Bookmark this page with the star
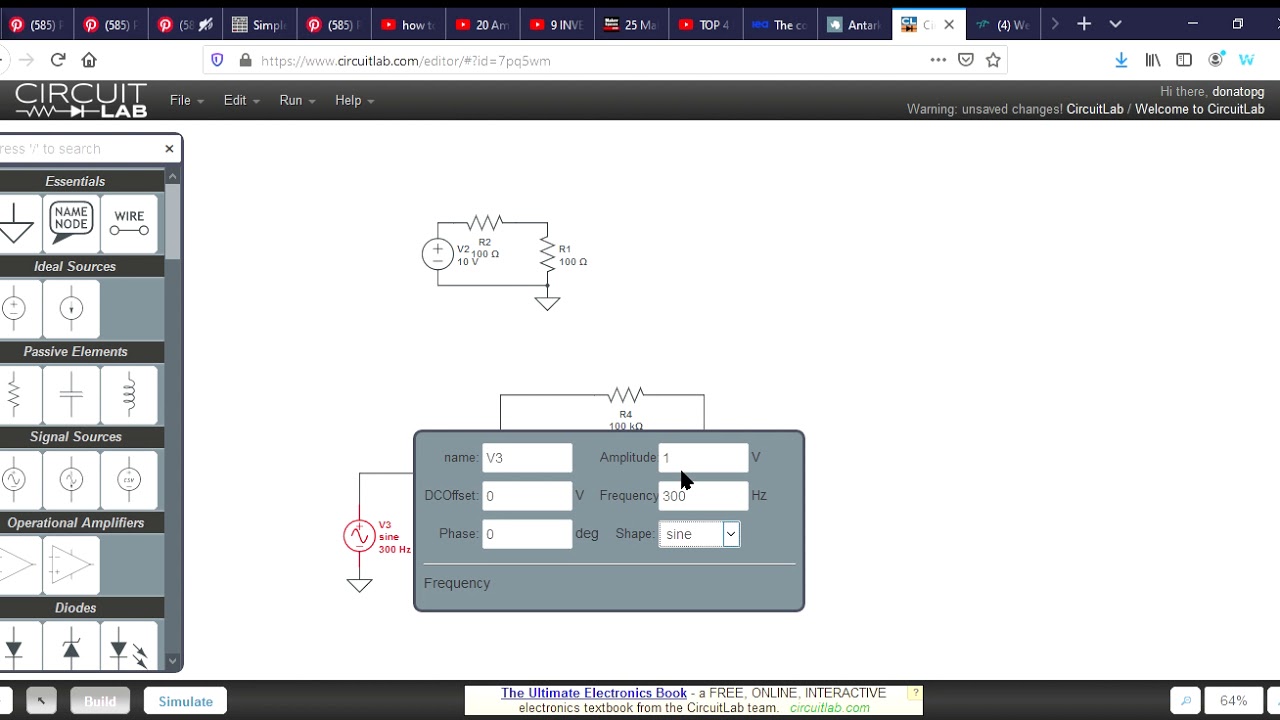This screenshot has height=720, width=1280. click(993, 60)
